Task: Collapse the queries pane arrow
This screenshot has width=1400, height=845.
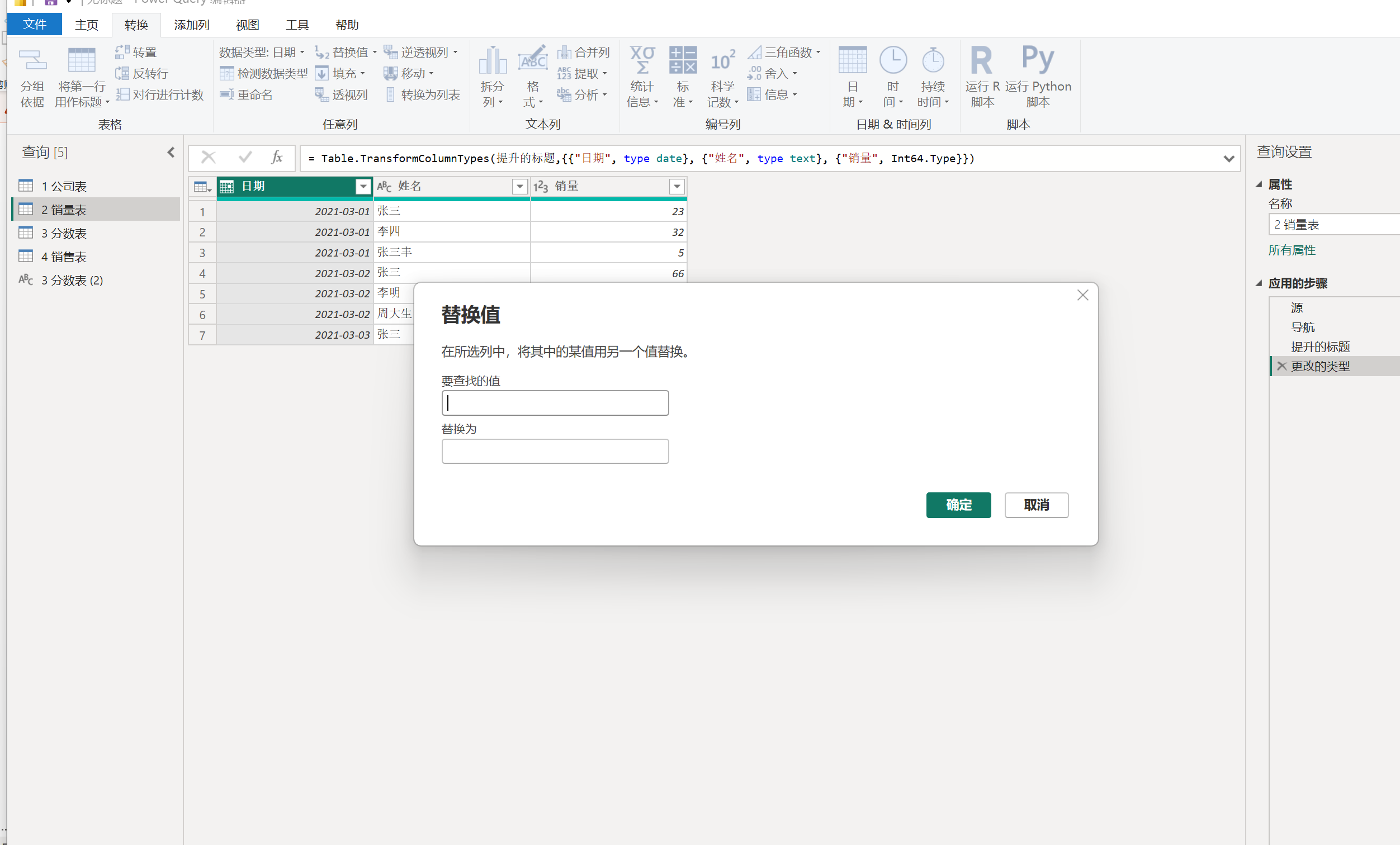Action: point(171,152)
